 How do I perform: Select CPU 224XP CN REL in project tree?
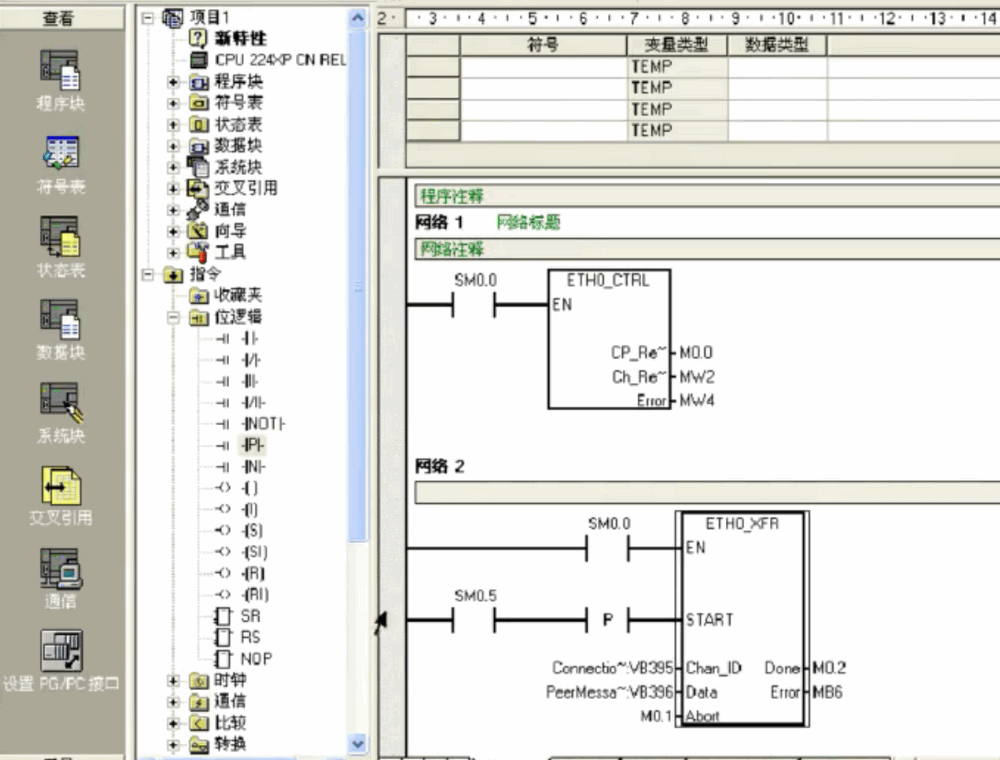(279, 60)
